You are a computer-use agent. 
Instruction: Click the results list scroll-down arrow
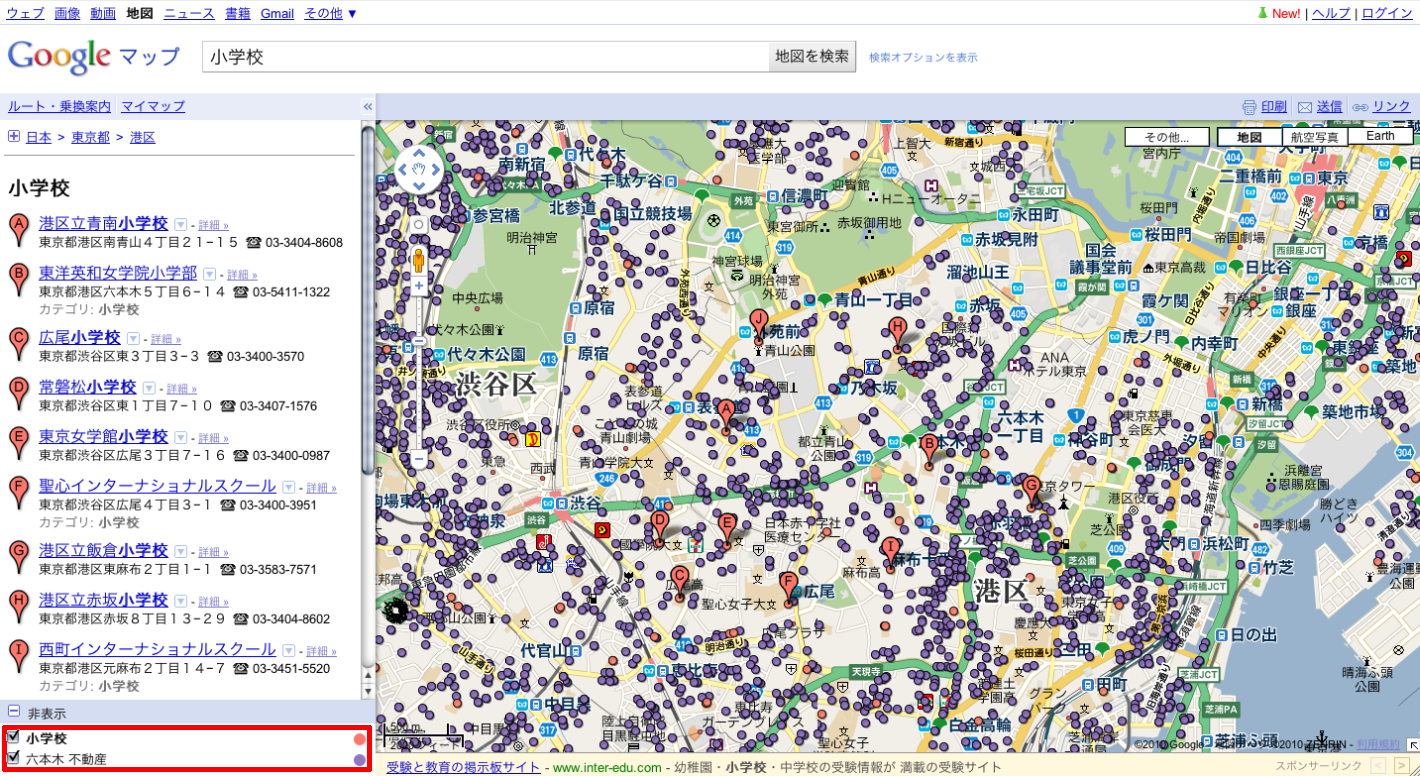point(367,691)
